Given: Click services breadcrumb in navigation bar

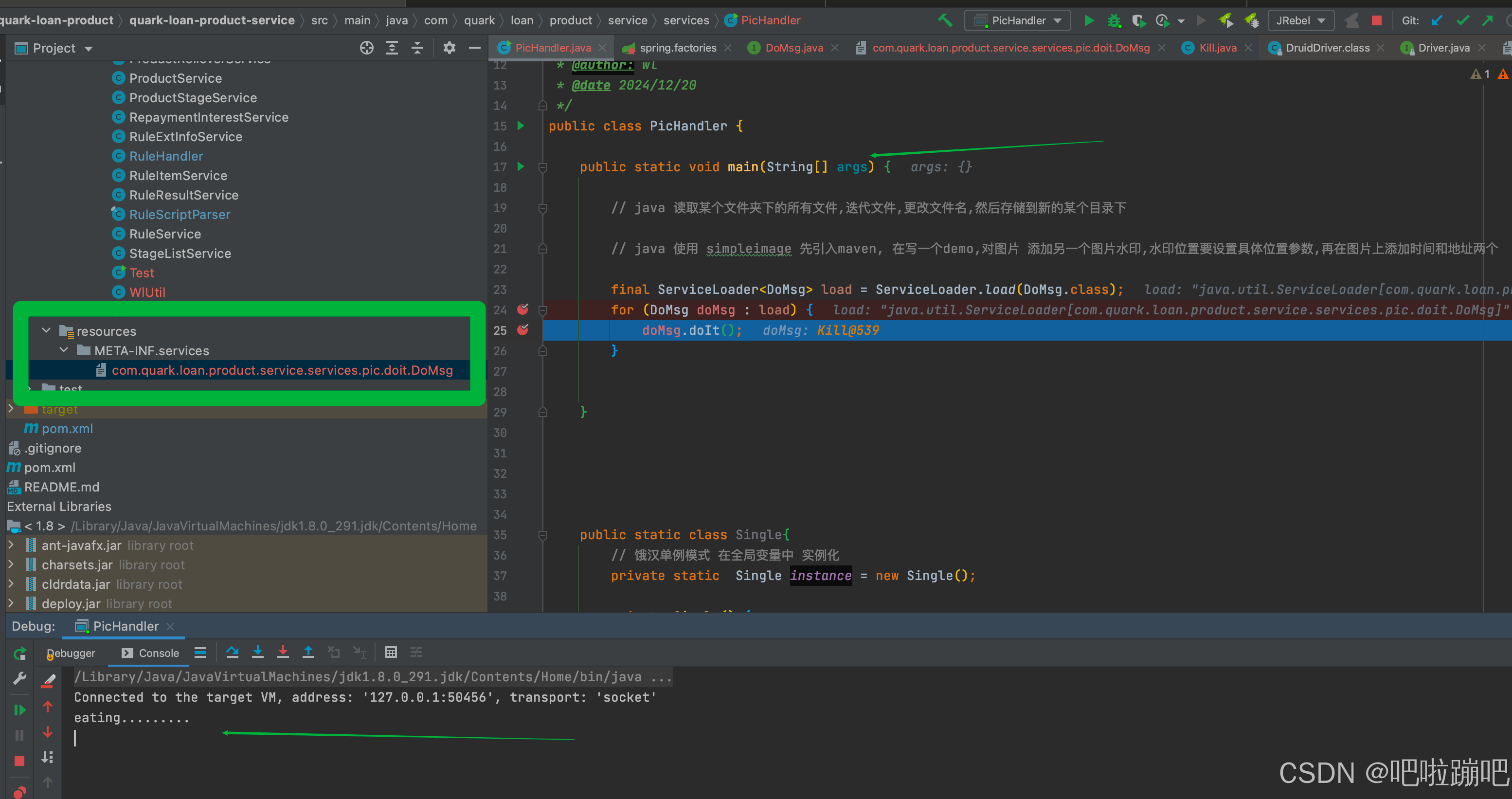Looking at the screenshot, I should pos(685,20).
